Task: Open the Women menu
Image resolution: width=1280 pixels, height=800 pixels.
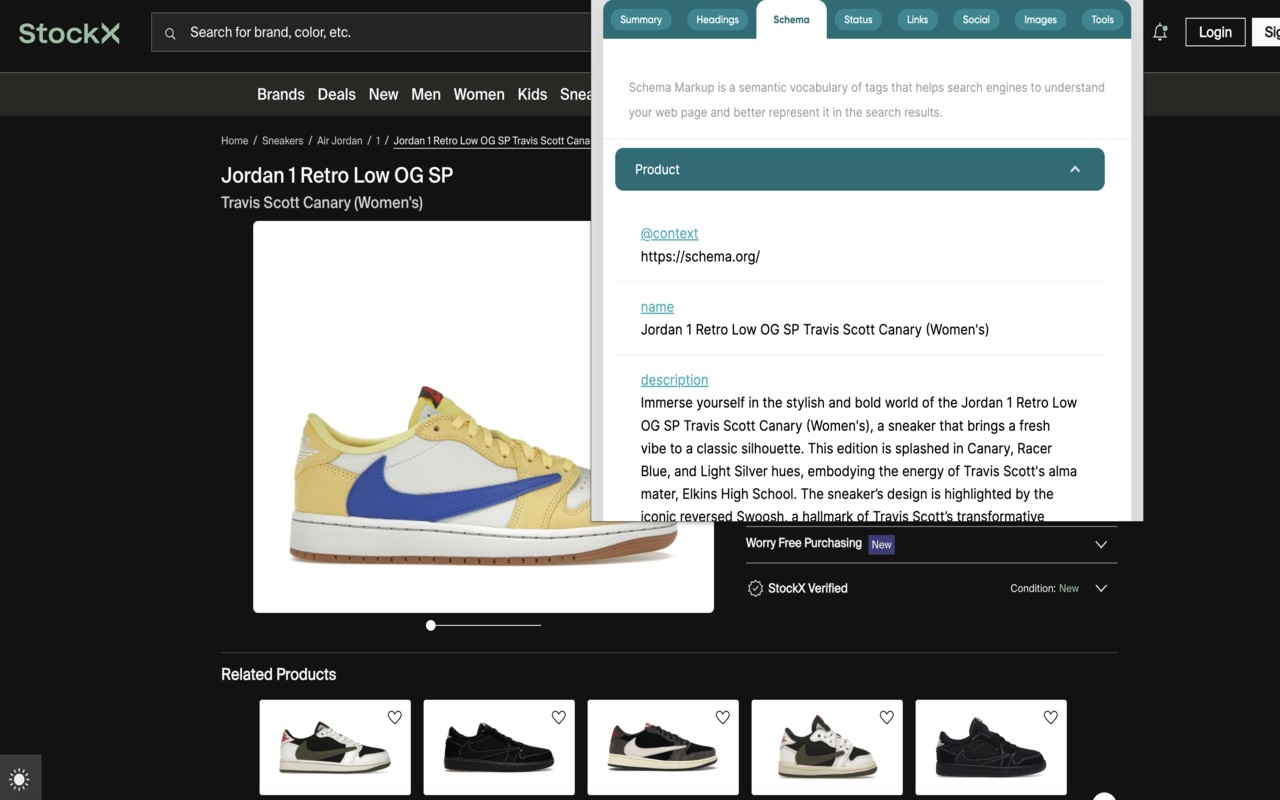Action: pyautogui.click(x=479, y=94)
